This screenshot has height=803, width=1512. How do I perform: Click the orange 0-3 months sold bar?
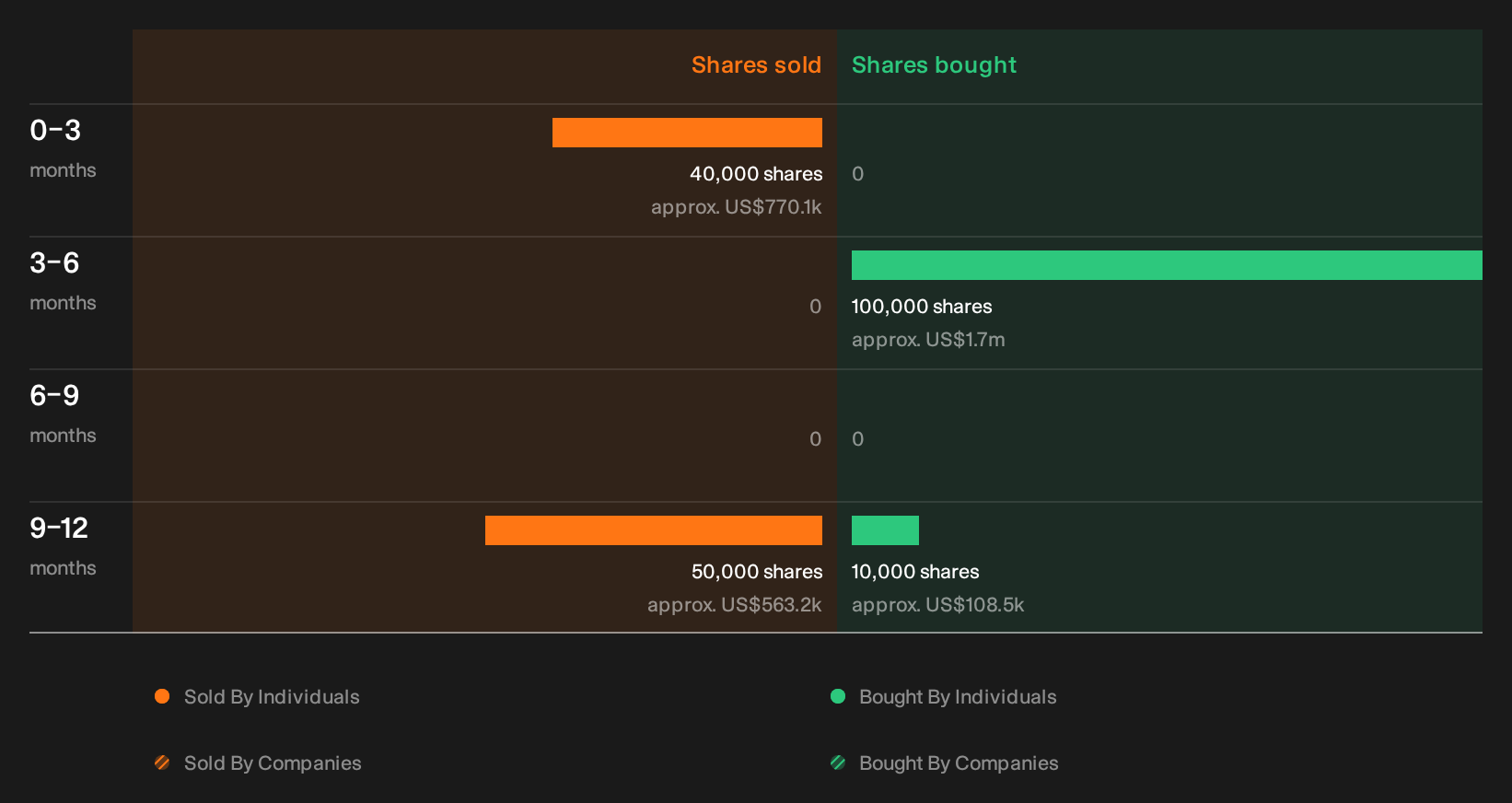coord(687,133)
